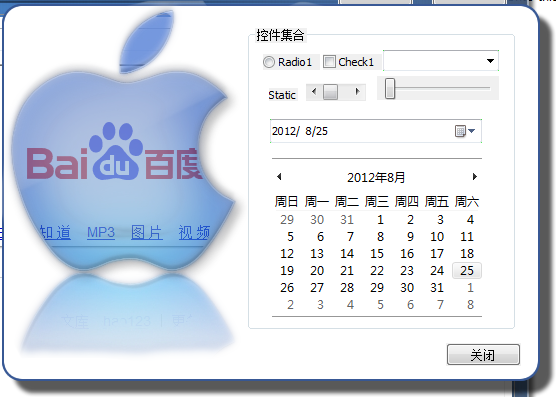Open the 图片 link
Viewport: 556px width, 397px height.
(147, 233)
